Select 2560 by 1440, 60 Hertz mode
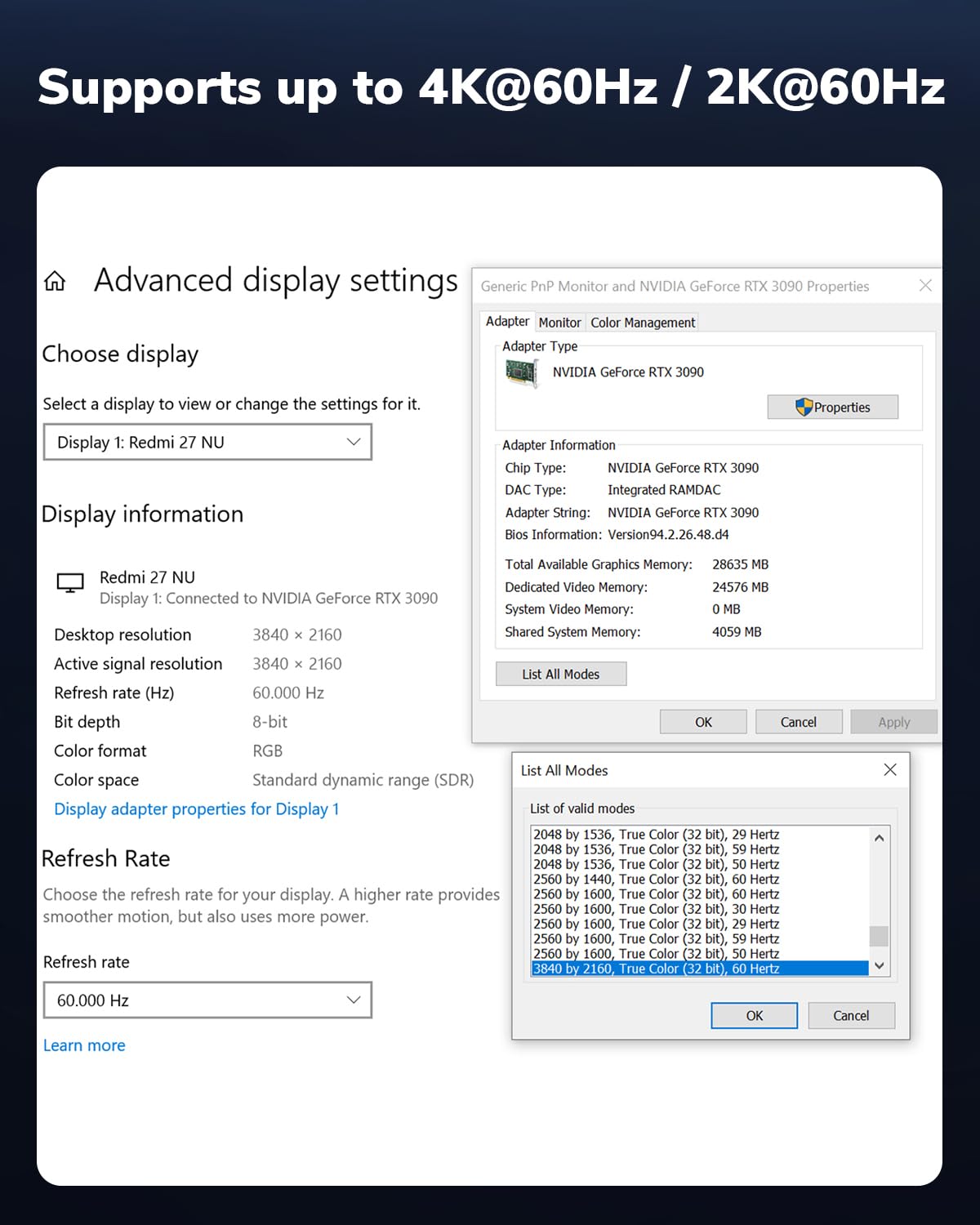The width and height of the screenshot is (980, 1225). point(656,880)
